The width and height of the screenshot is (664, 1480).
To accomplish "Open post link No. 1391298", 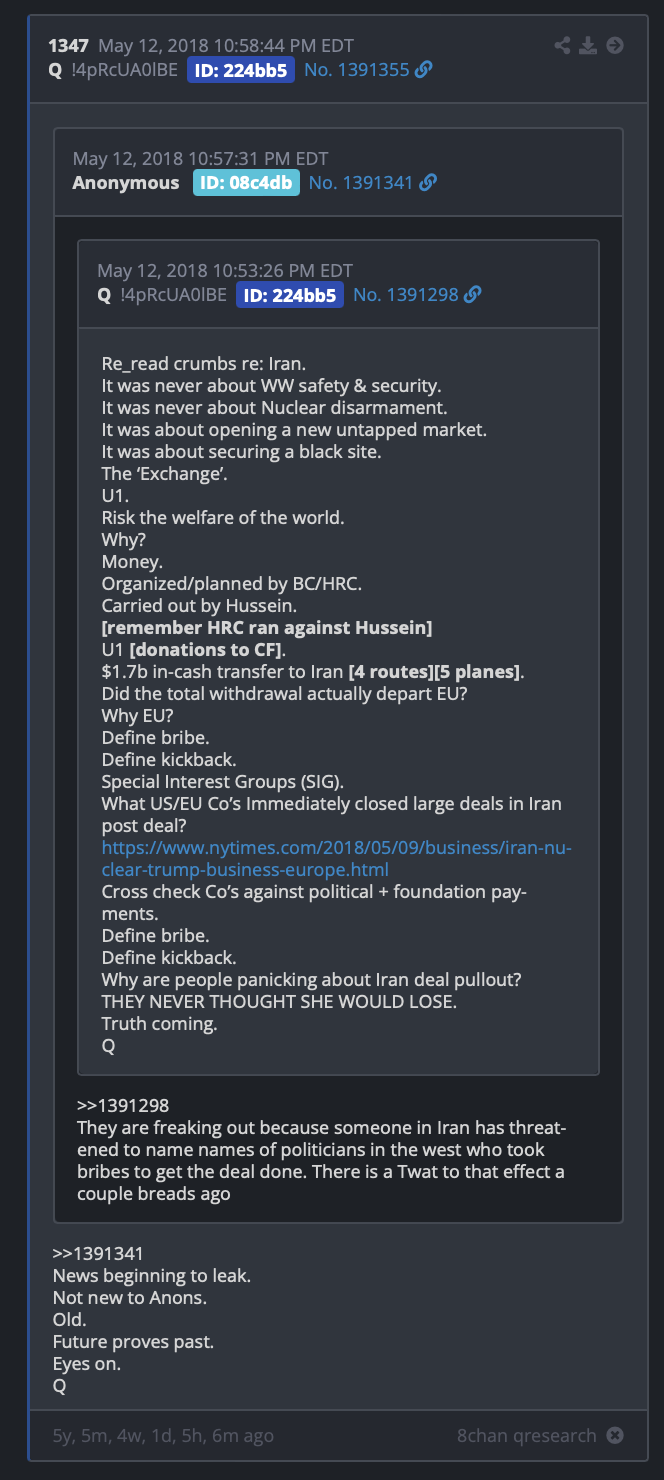I will coord(406,294).
